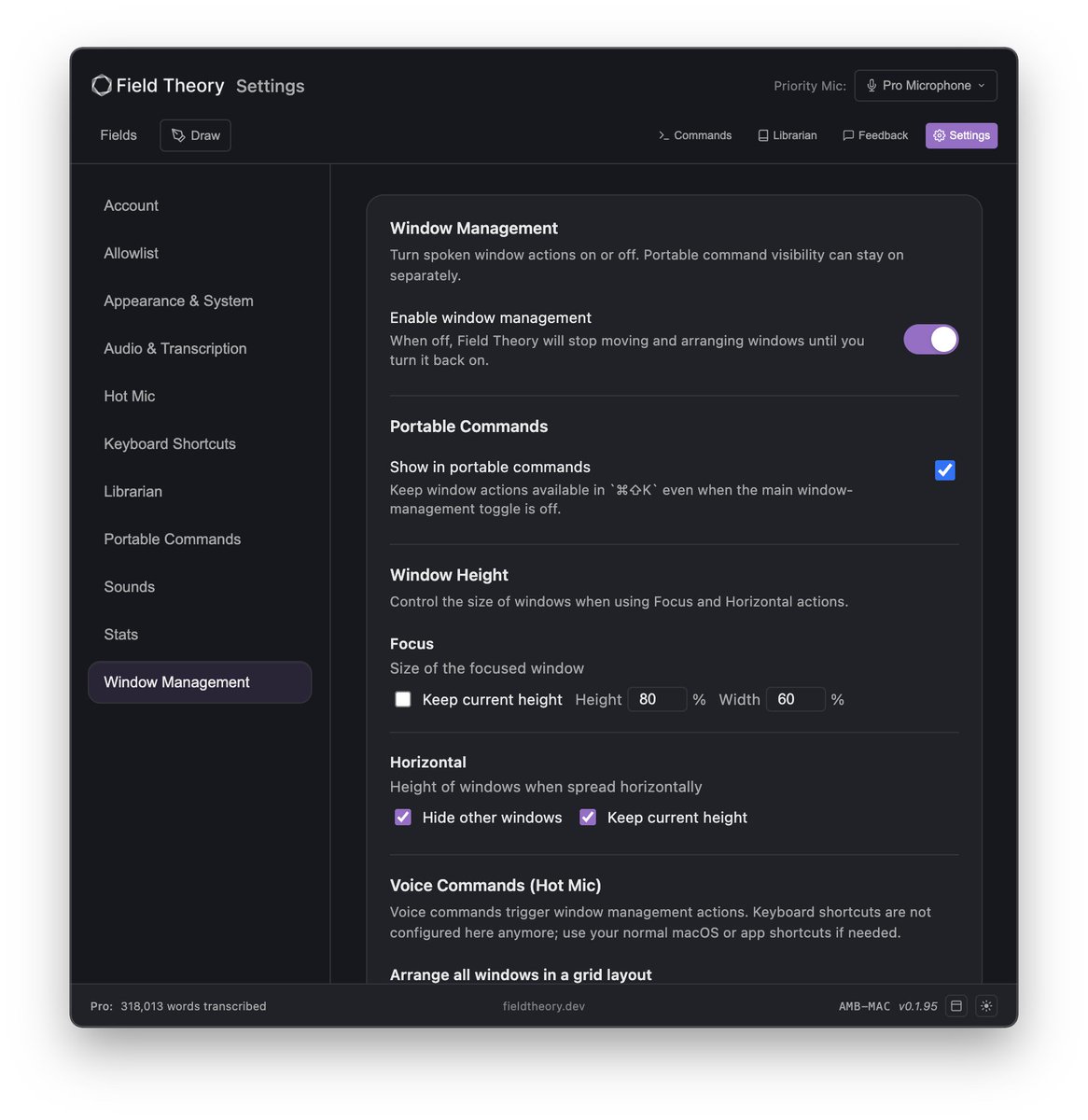Click the AMB-MAC device name

point(864,1006)
